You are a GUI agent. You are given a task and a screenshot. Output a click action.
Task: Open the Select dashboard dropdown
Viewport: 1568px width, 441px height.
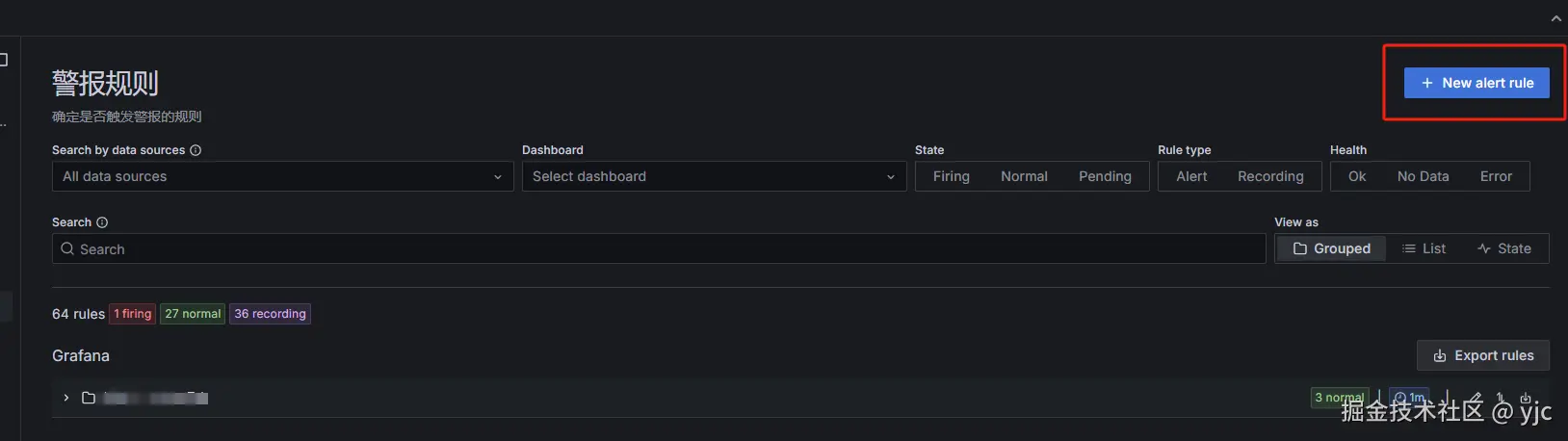pos(714,176)
